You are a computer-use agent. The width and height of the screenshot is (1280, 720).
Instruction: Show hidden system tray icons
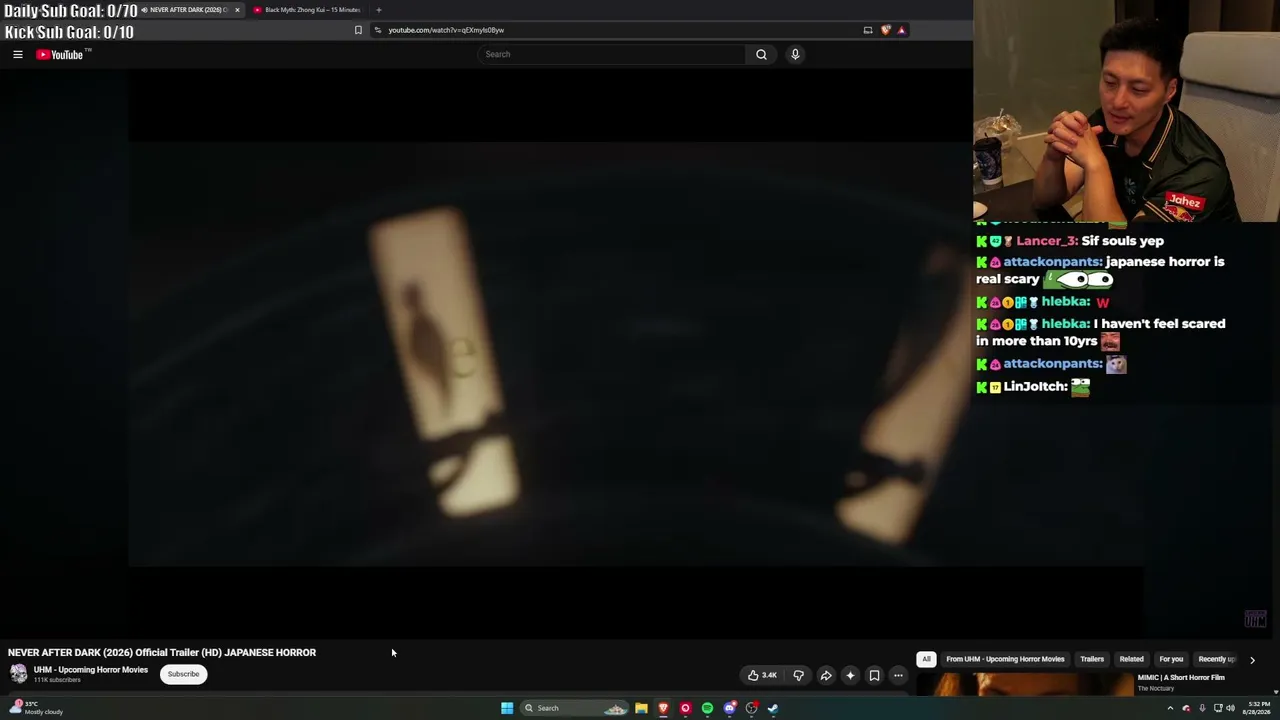1170,708
